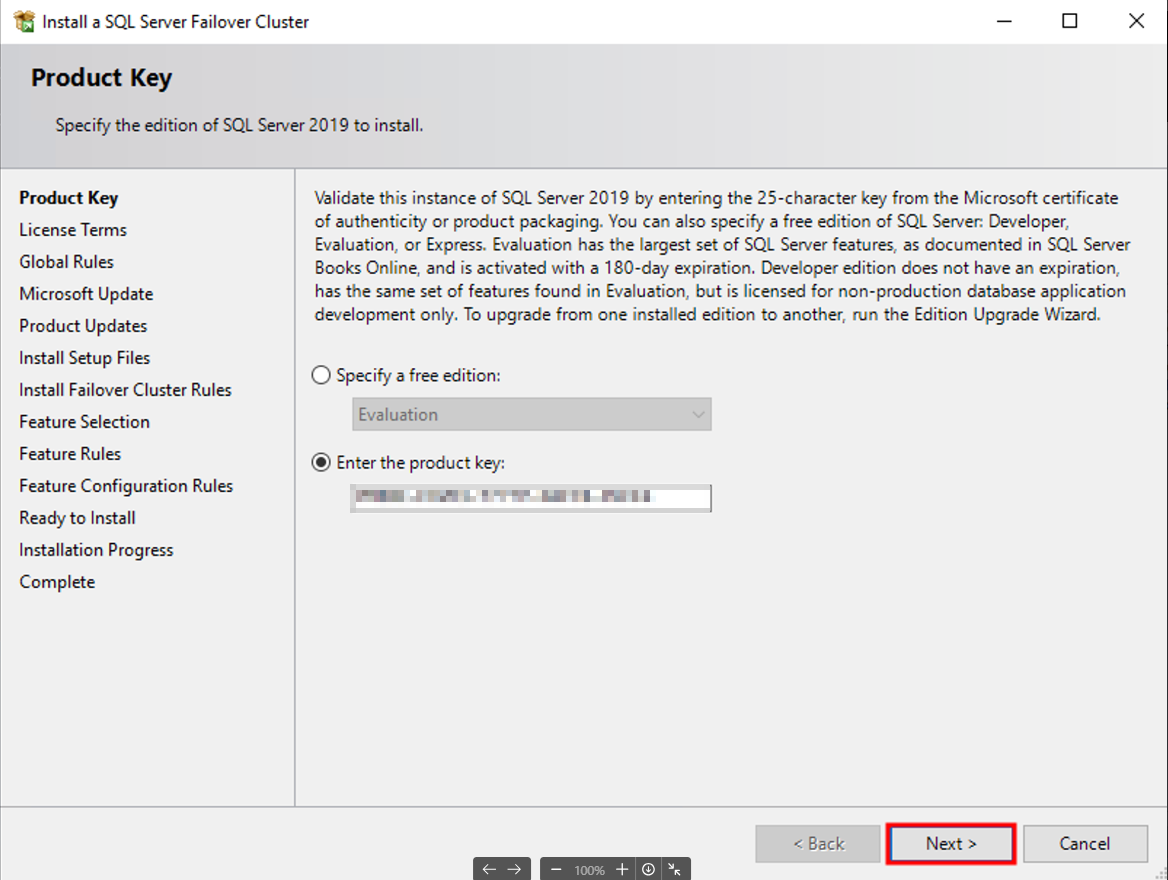
Task: Minimize the installer window
Action: 1004,21
